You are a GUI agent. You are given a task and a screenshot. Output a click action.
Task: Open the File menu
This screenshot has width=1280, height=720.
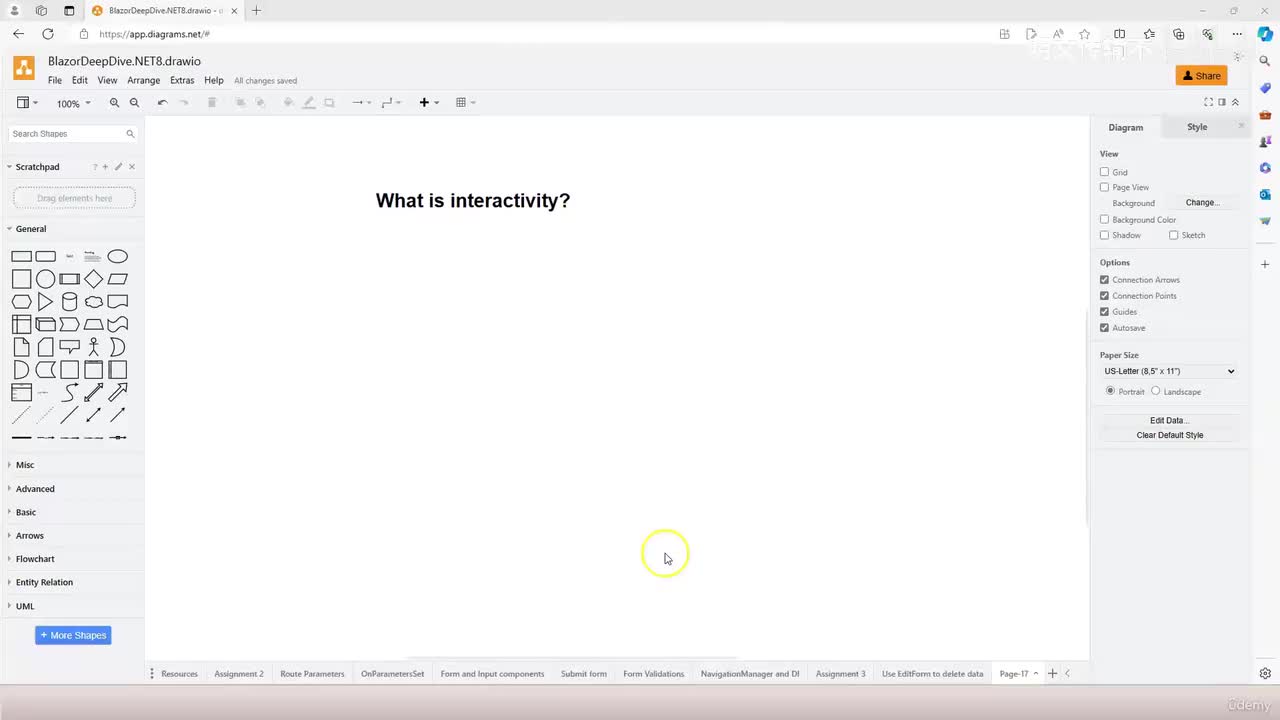(x=55, y=80)
